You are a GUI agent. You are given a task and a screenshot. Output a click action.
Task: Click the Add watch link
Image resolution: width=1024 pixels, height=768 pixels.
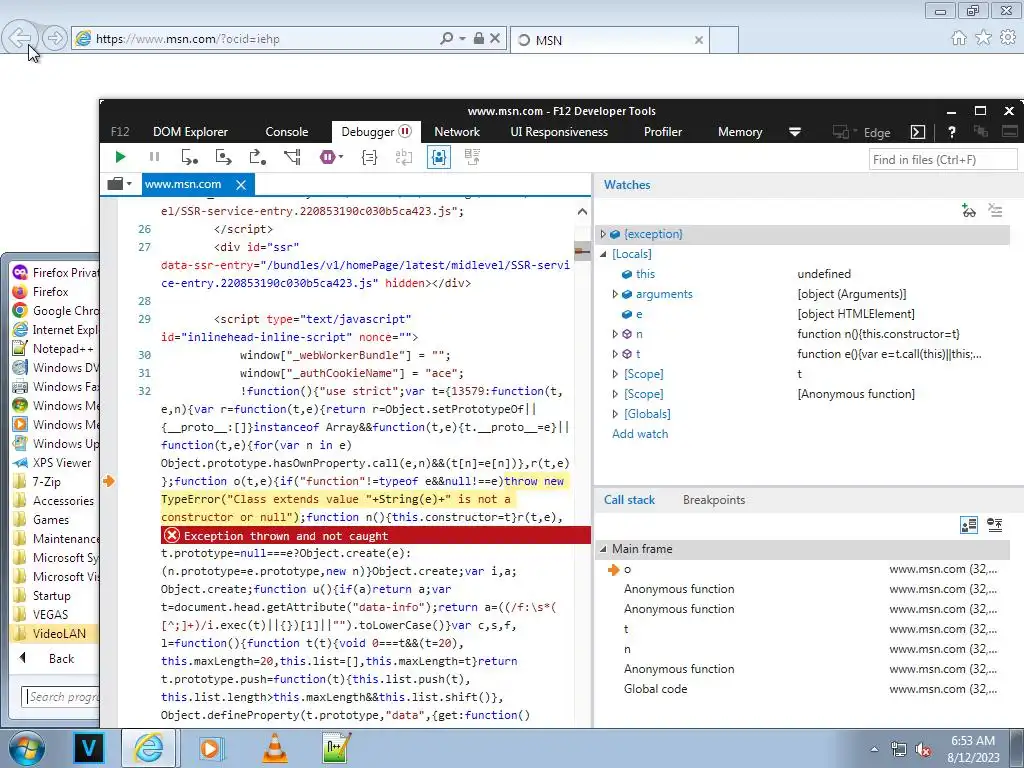point(640,434)
